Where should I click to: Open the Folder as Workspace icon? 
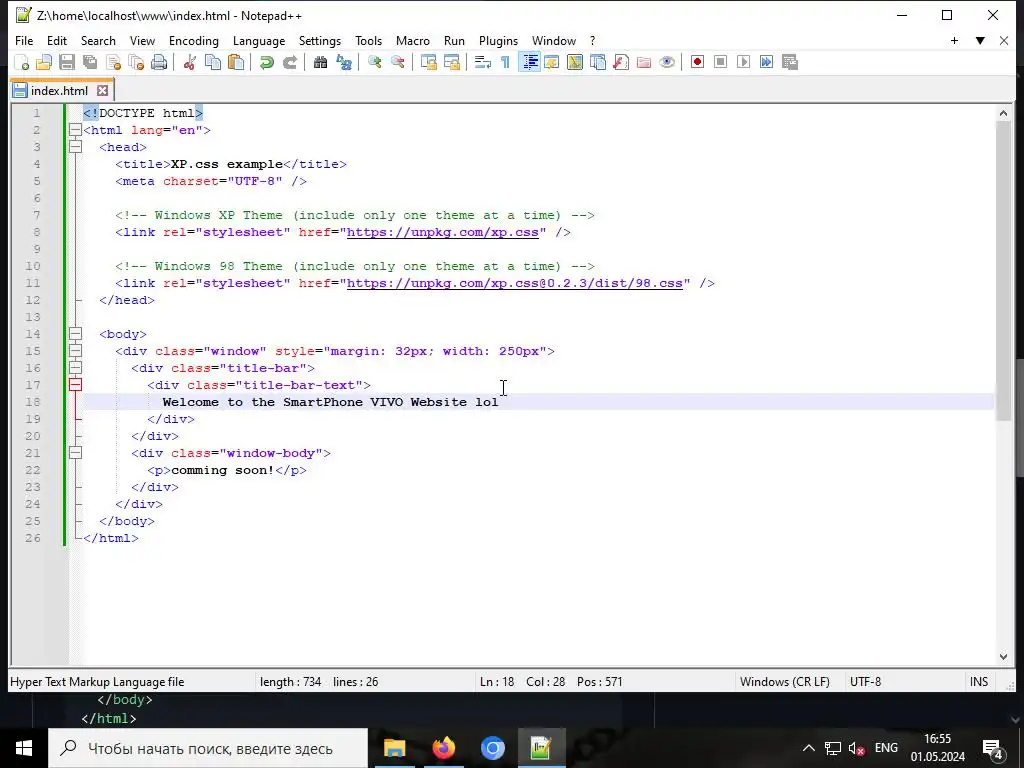(644, 62)
